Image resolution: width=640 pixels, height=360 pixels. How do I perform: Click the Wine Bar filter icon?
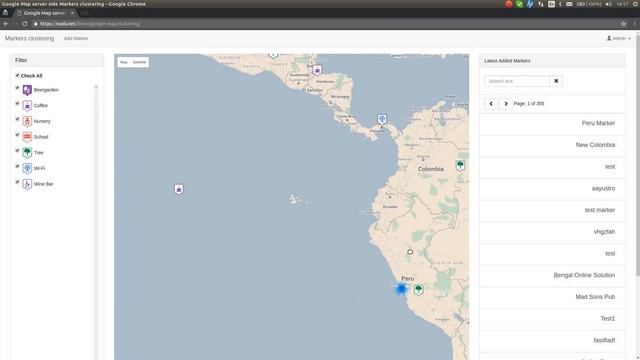coord(27,184)
